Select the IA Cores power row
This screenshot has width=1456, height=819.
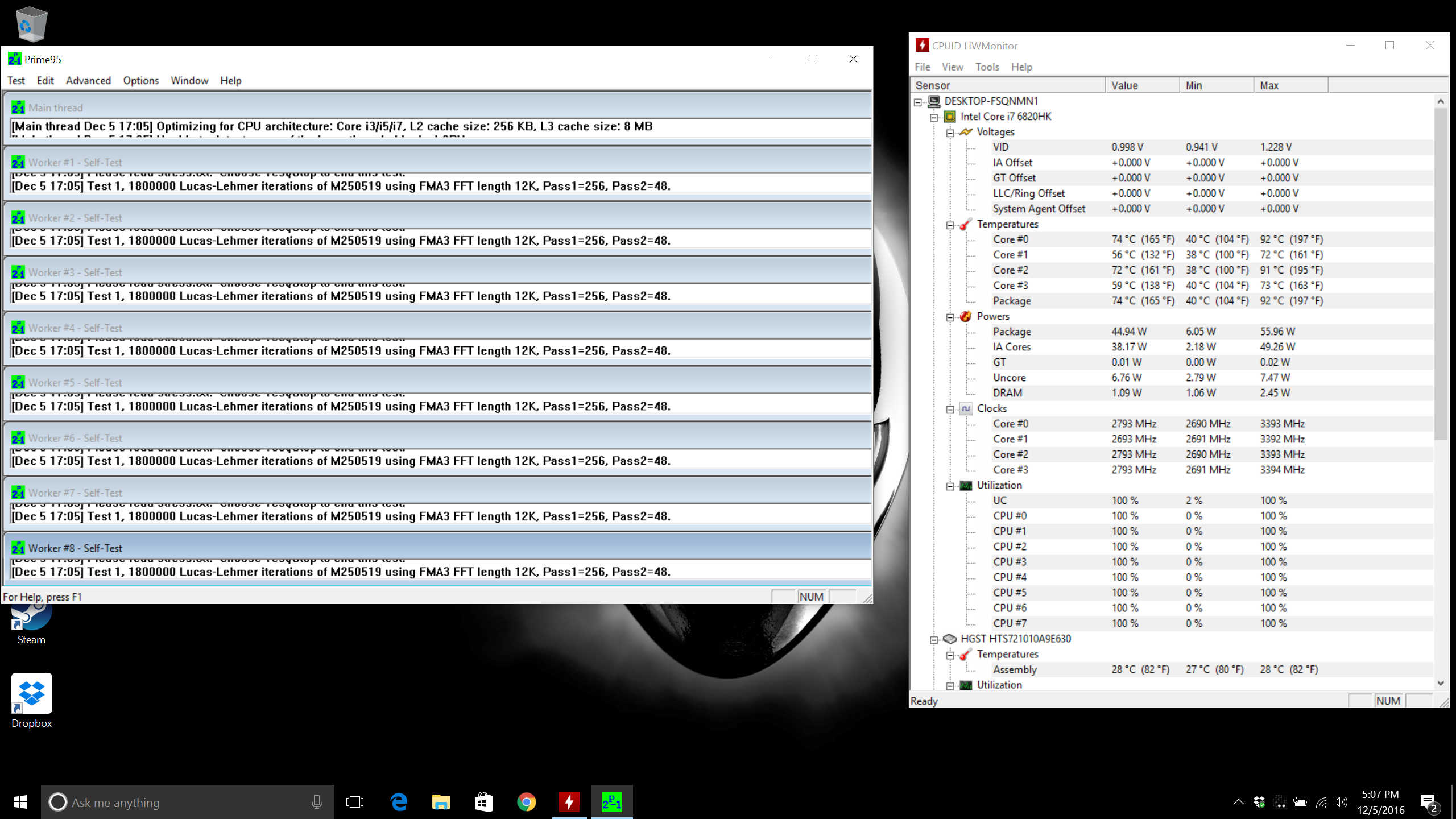(1172, 347)
